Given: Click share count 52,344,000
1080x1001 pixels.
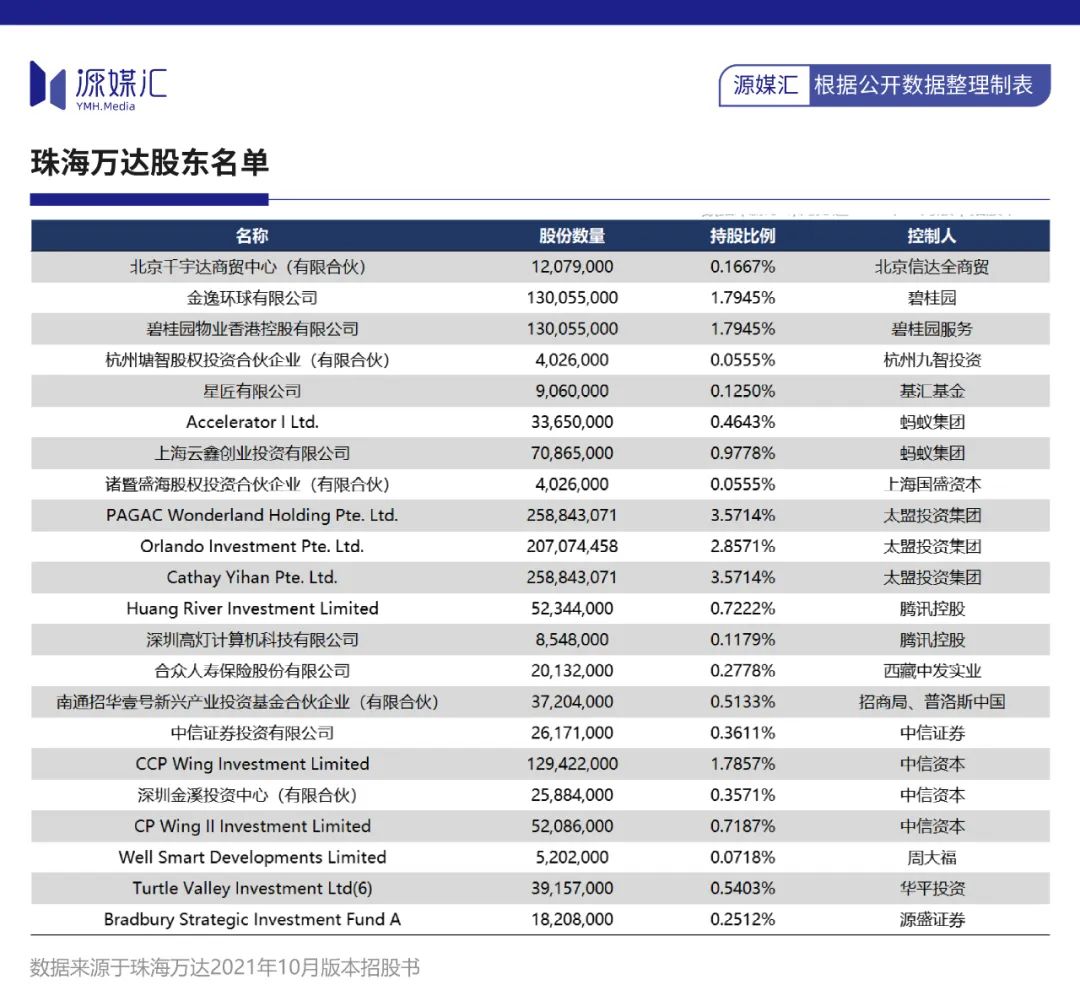Looking at the screenshot, I should point(572,608).
